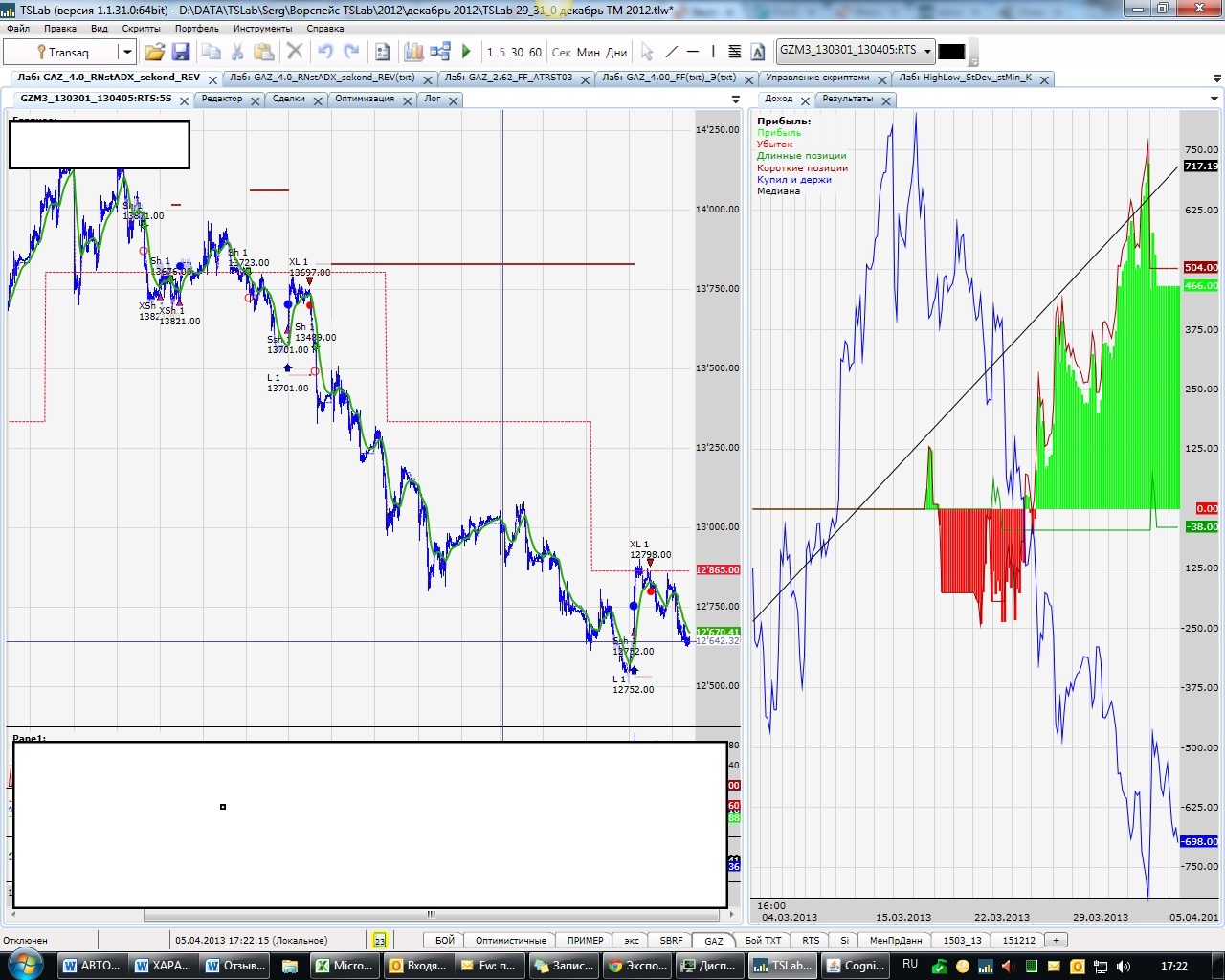Select the vertical line drawing tool

[713, 52]
